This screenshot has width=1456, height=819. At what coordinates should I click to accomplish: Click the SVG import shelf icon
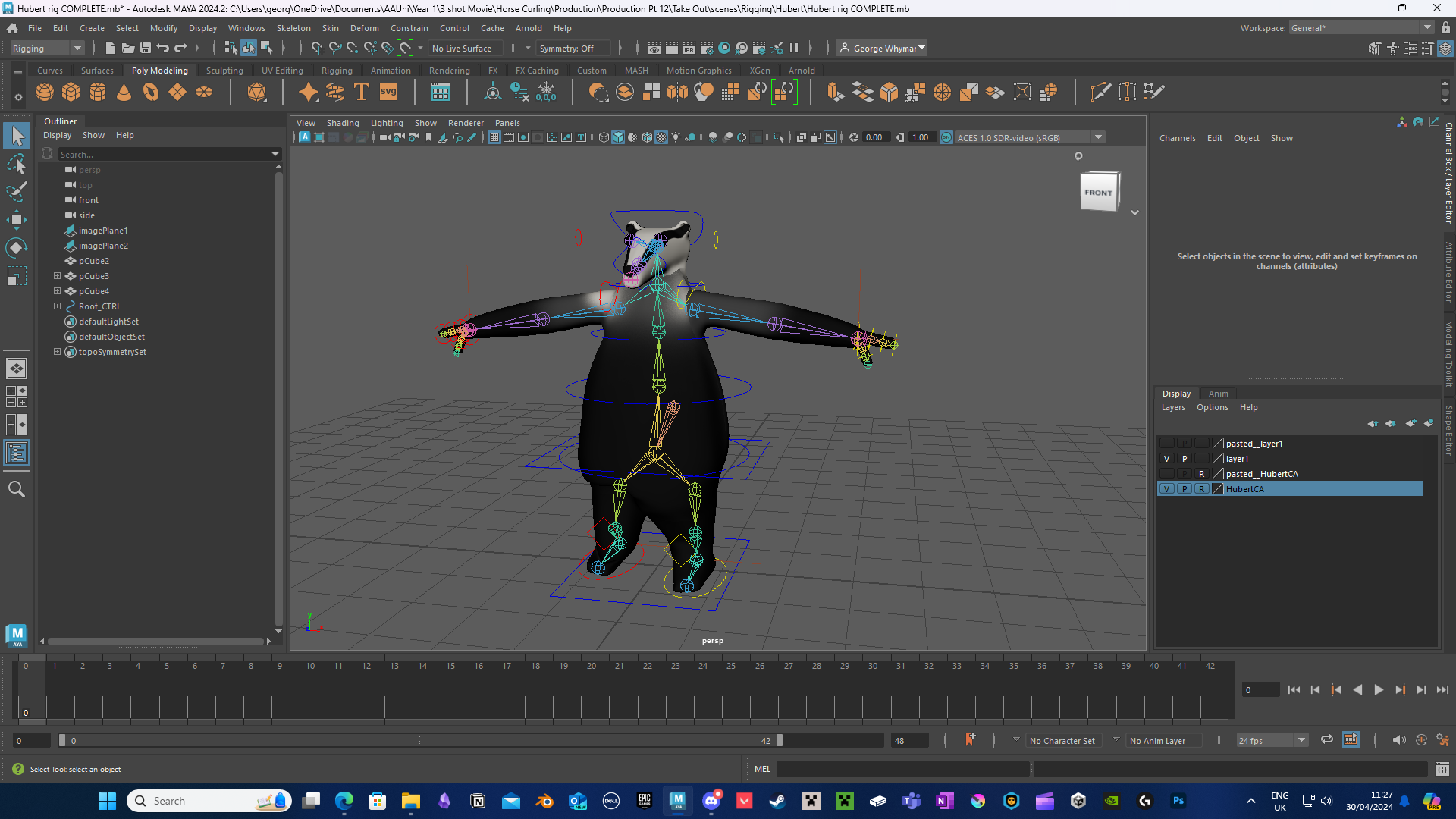[x=388, y=93]
